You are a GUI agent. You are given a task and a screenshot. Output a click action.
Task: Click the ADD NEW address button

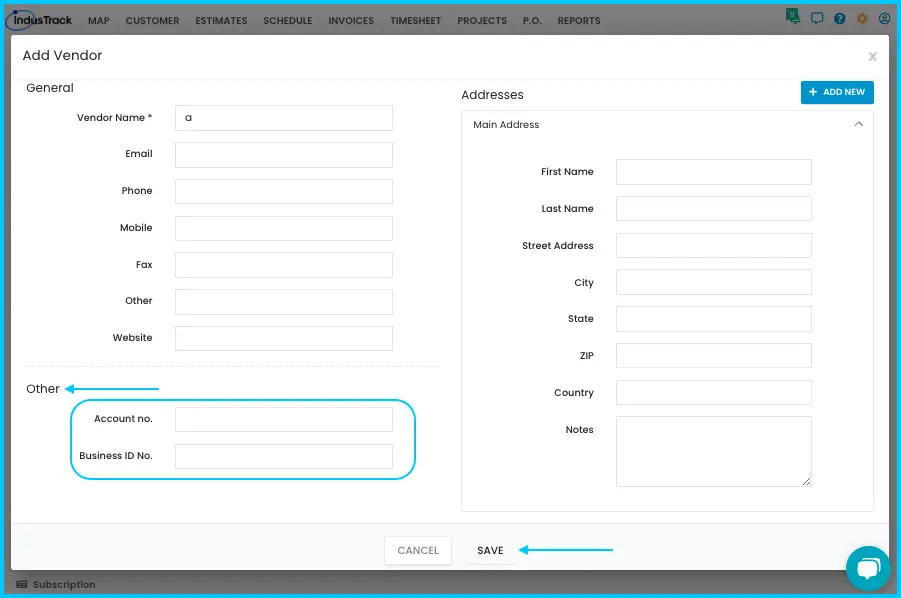pos(837,92)
